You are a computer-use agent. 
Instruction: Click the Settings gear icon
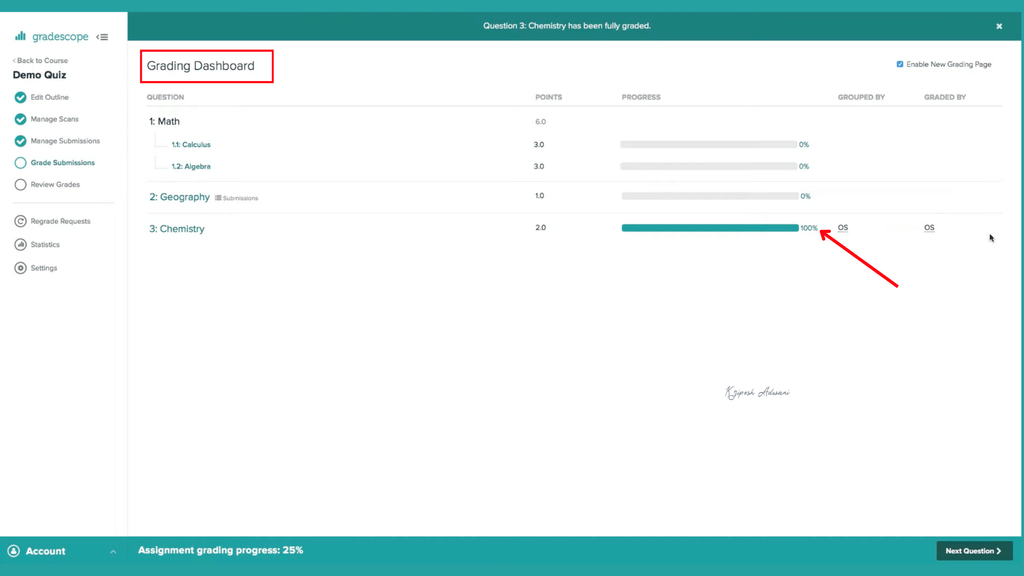click(20, 268)
